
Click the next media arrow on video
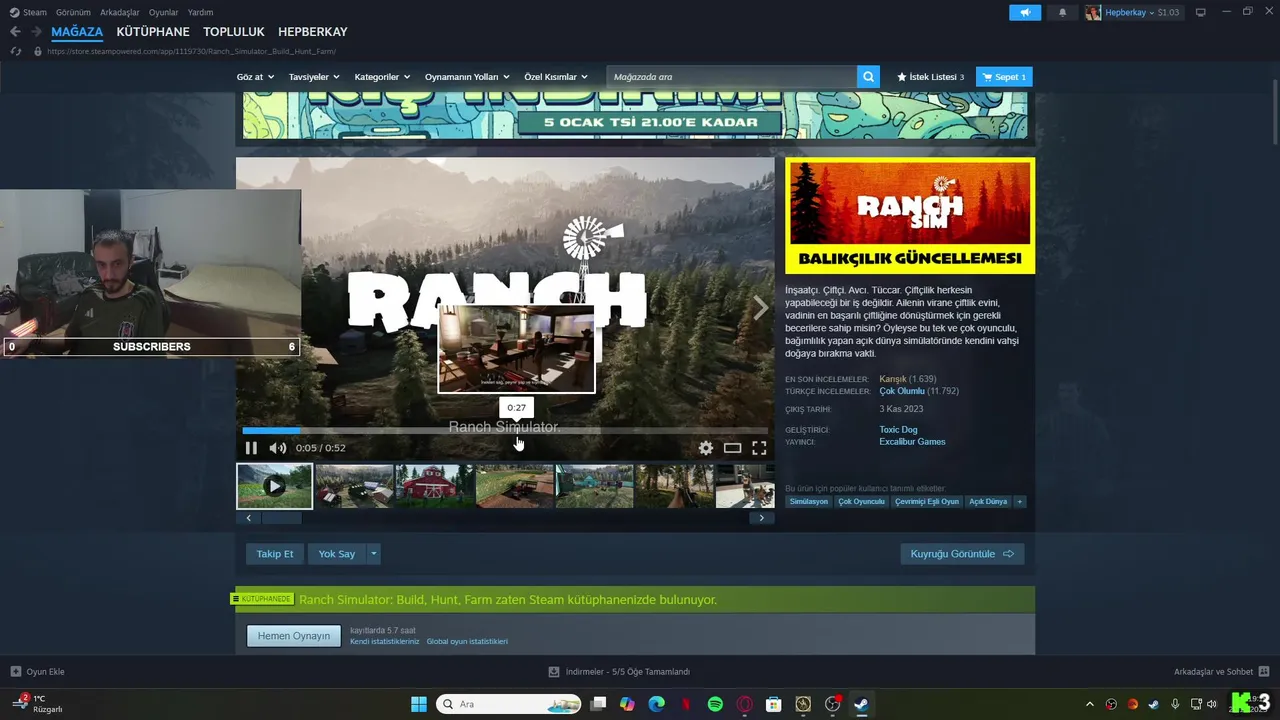point(761,308)
